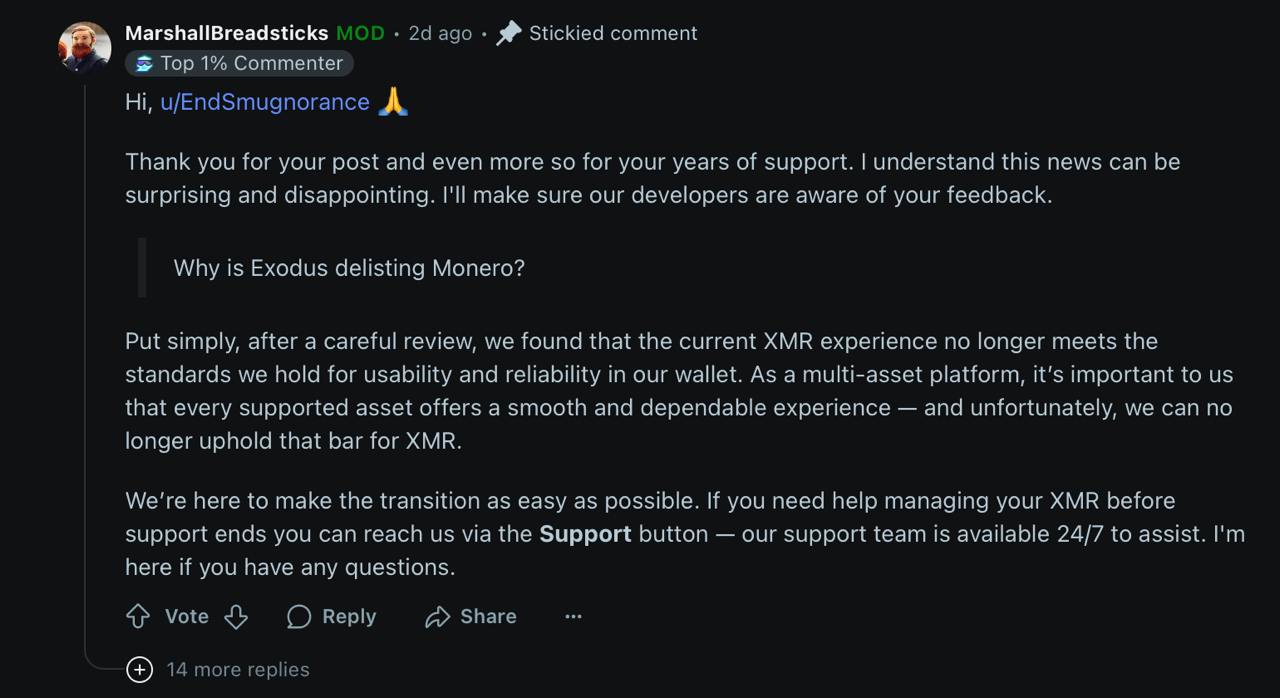Open the u/EndSmugnorance mention link

tap(265, 102)
